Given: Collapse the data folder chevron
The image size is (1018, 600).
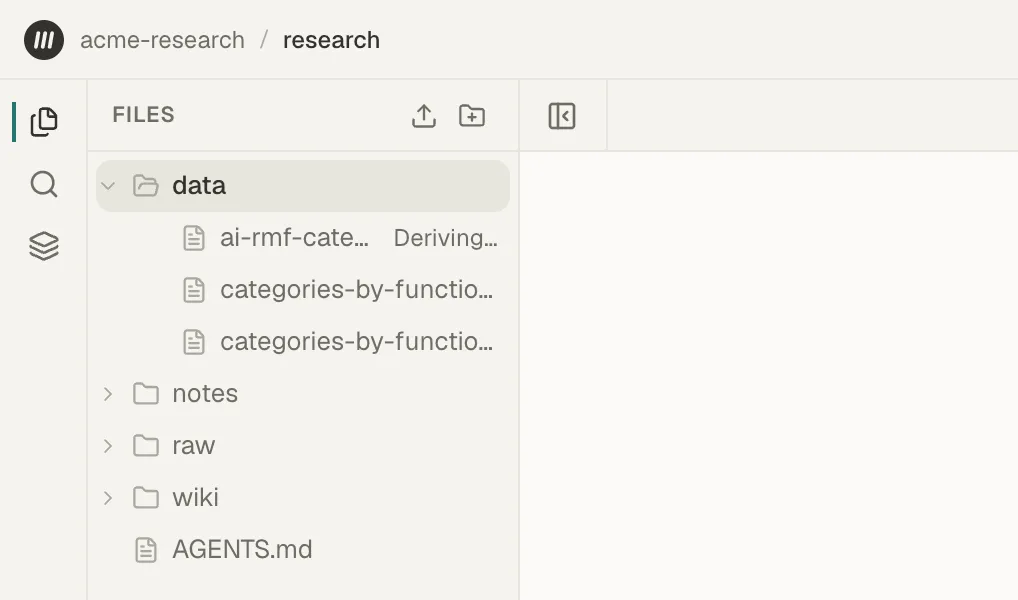Looking at the screenshot, I should [x=108, y=186].
